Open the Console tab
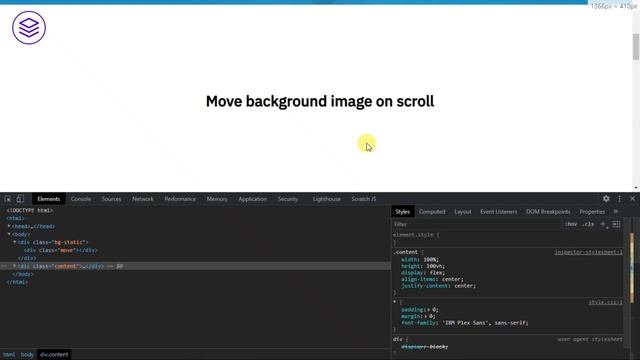 coord(81,199)
